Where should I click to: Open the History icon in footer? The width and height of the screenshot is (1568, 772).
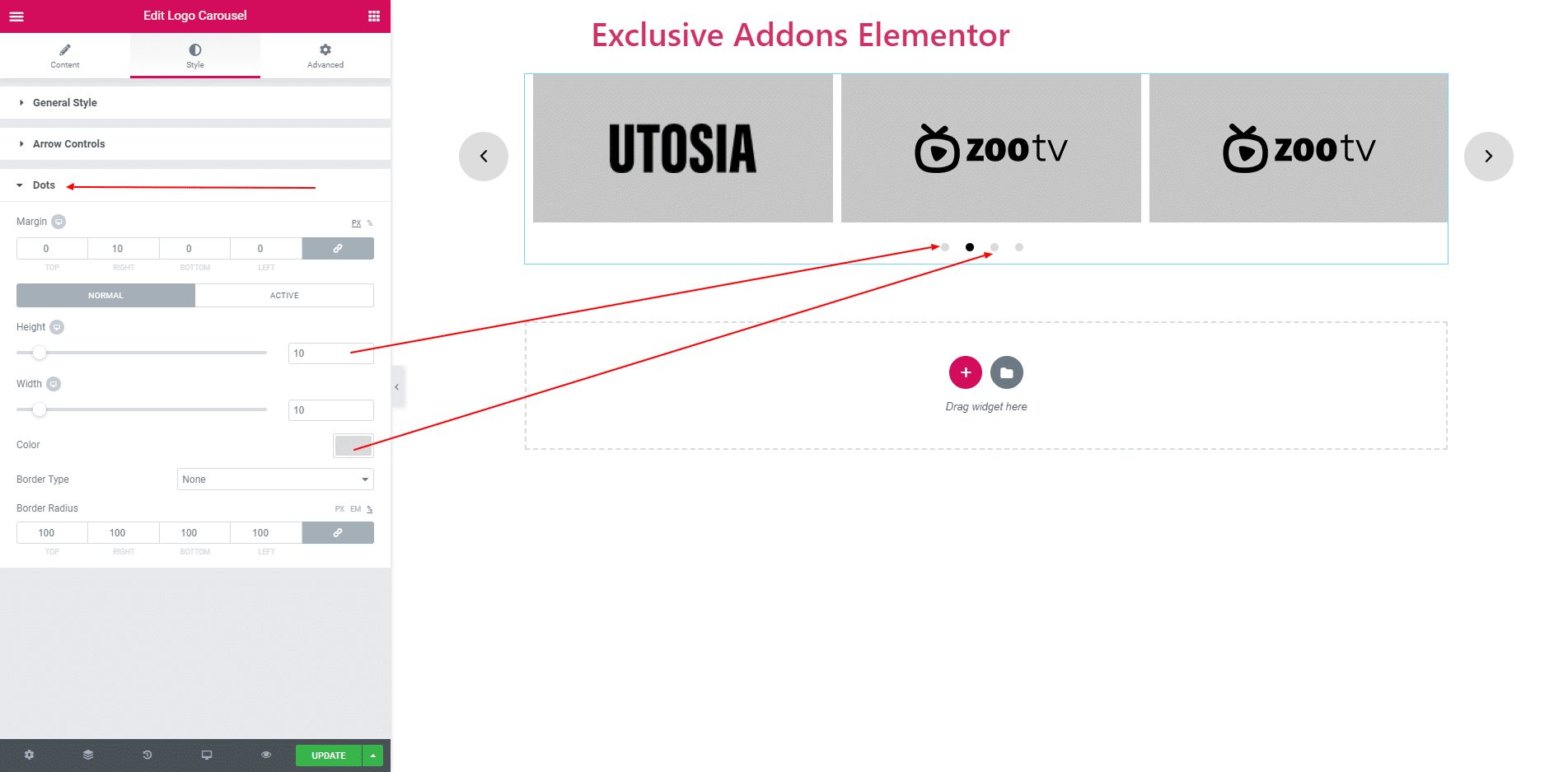(147, 755)
